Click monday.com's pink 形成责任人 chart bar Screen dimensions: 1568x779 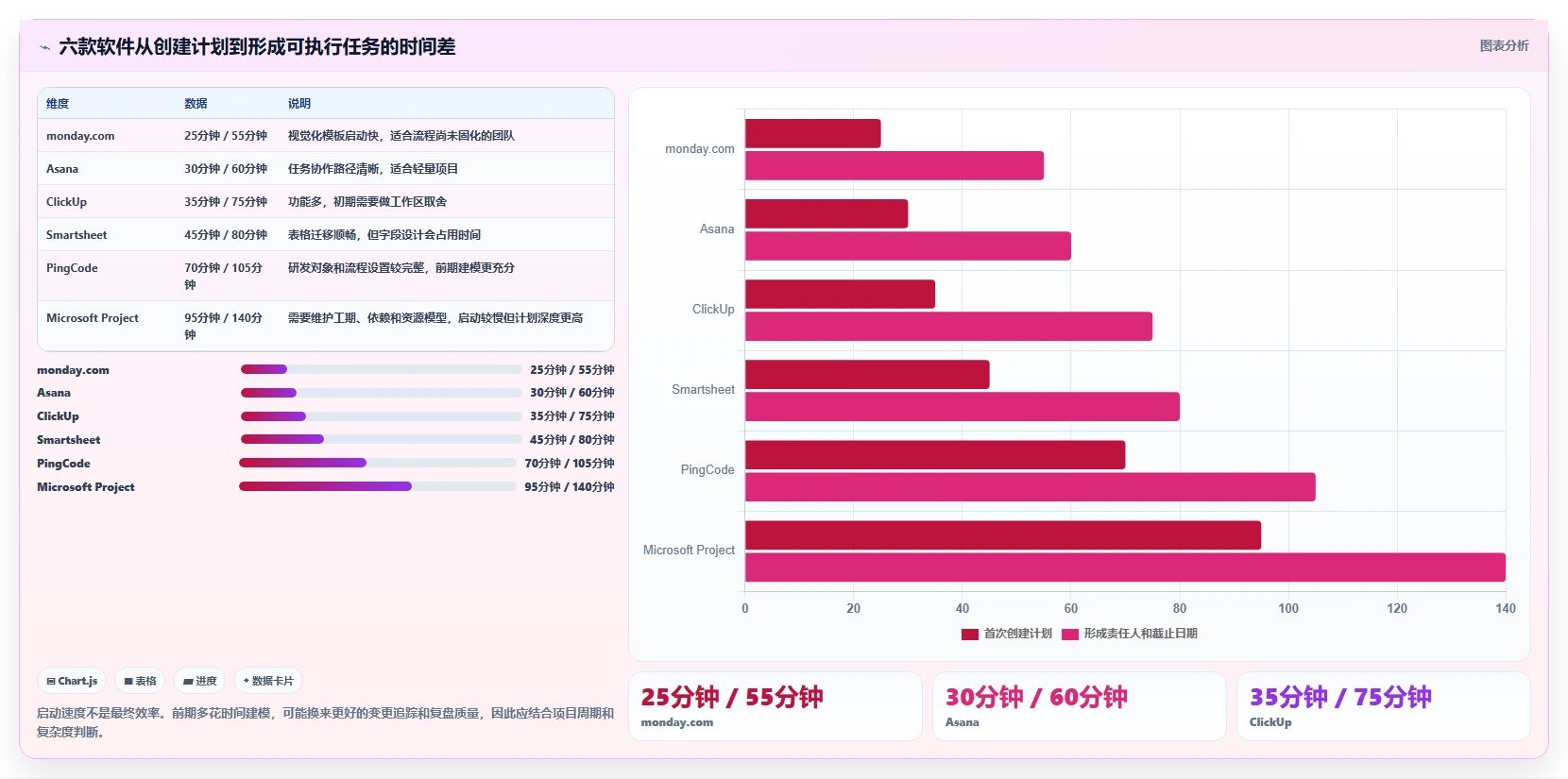(x=895, y=165)
